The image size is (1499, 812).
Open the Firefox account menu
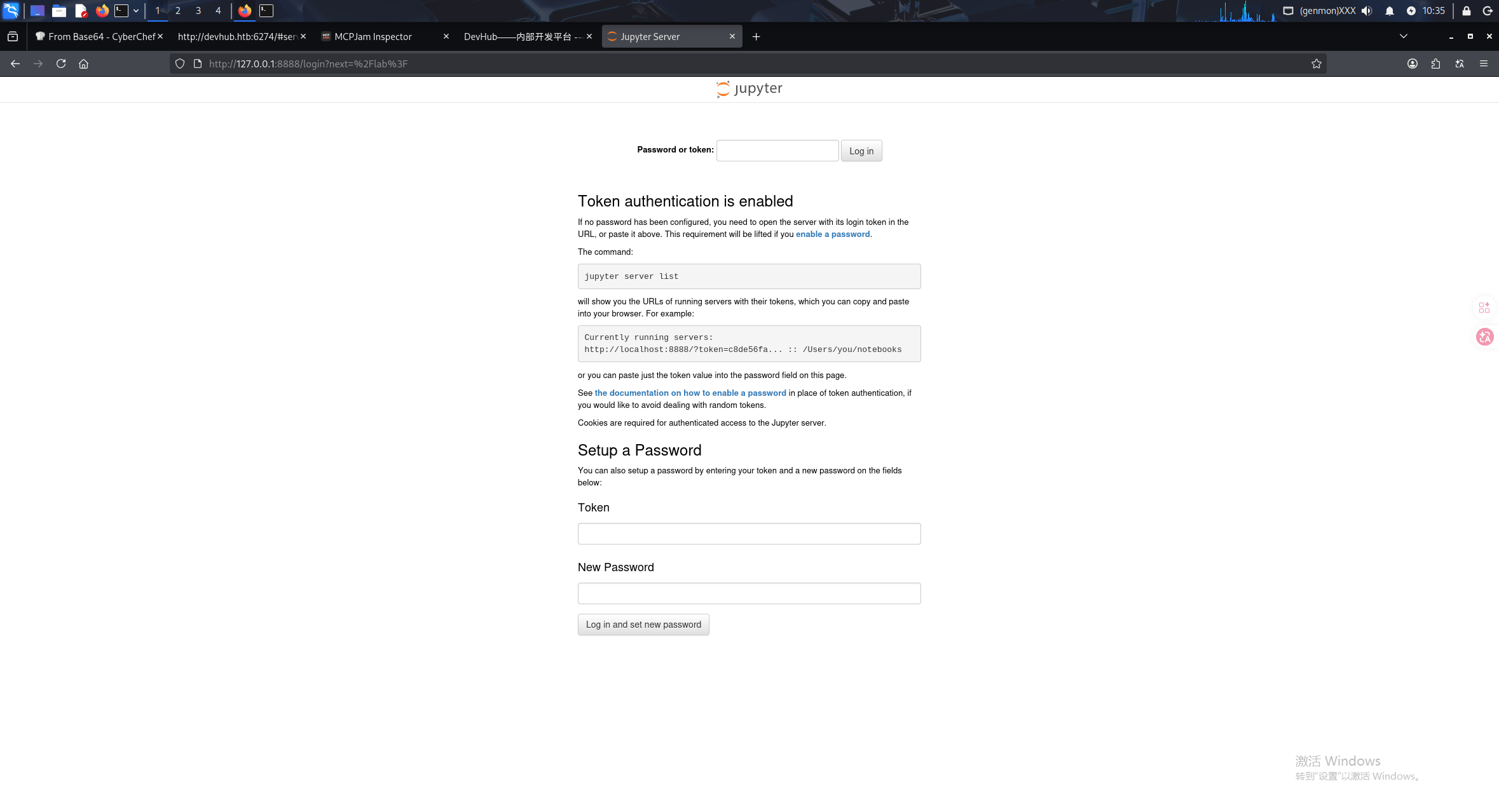coord(1413,64)
